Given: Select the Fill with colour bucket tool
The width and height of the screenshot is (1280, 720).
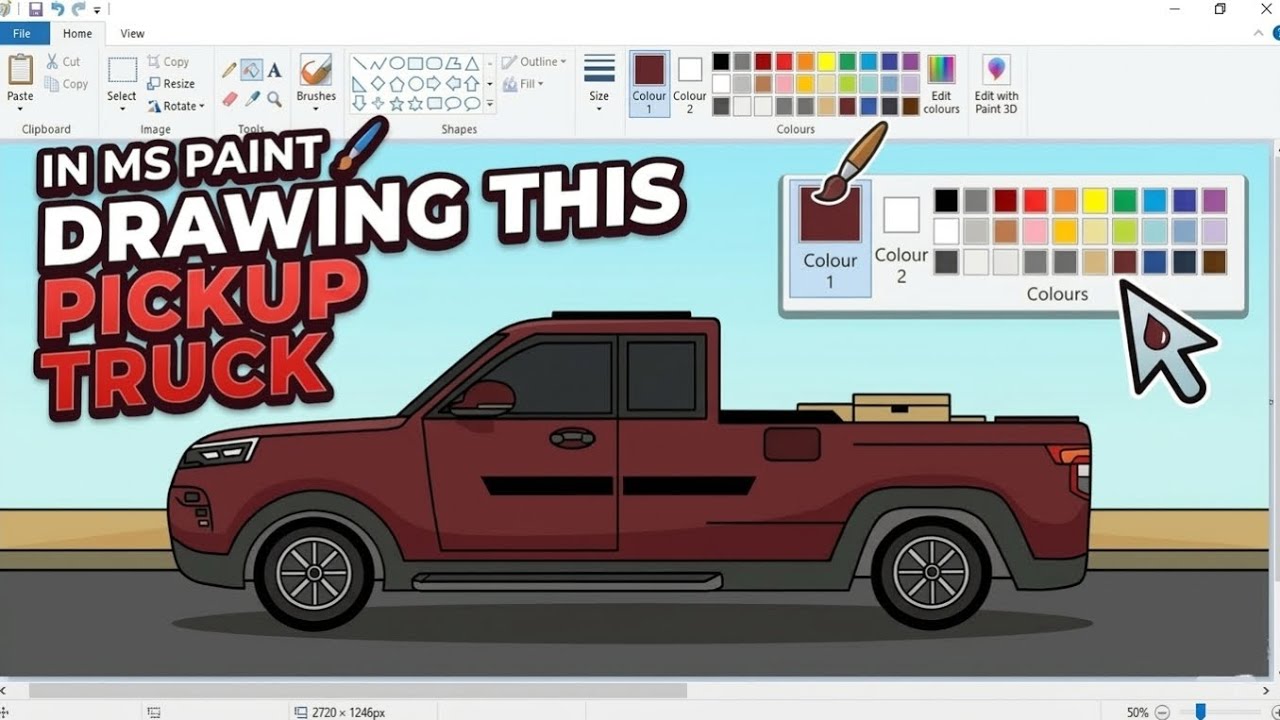Looking at the screenshot, I should (x=251, y=70).
